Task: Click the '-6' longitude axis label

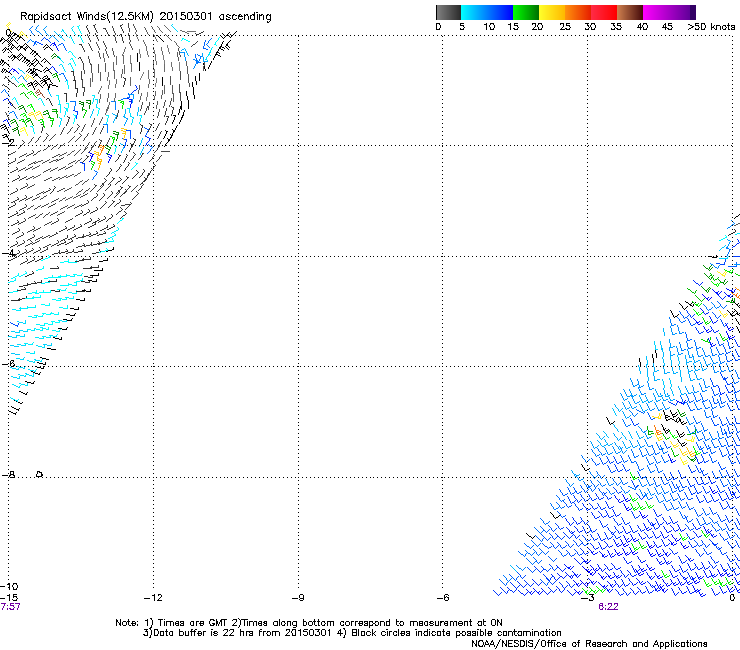Action: click(442, 598)
